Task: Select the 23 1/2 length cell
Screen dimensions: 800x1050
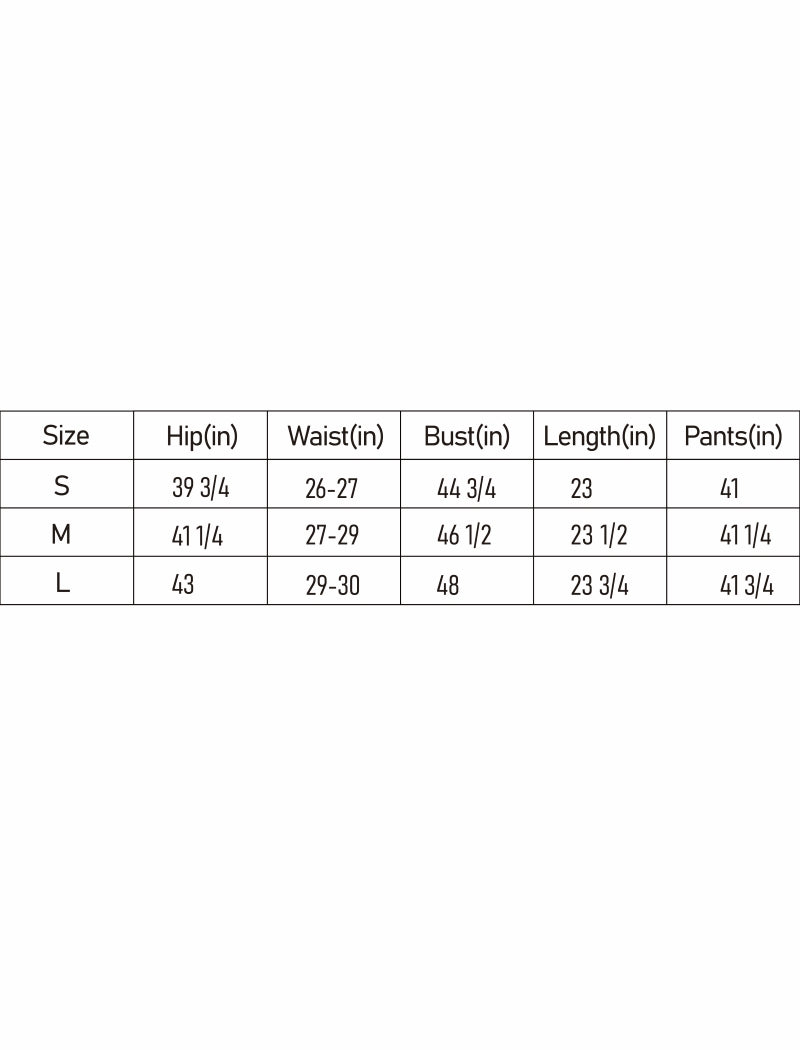Action: 599,536
